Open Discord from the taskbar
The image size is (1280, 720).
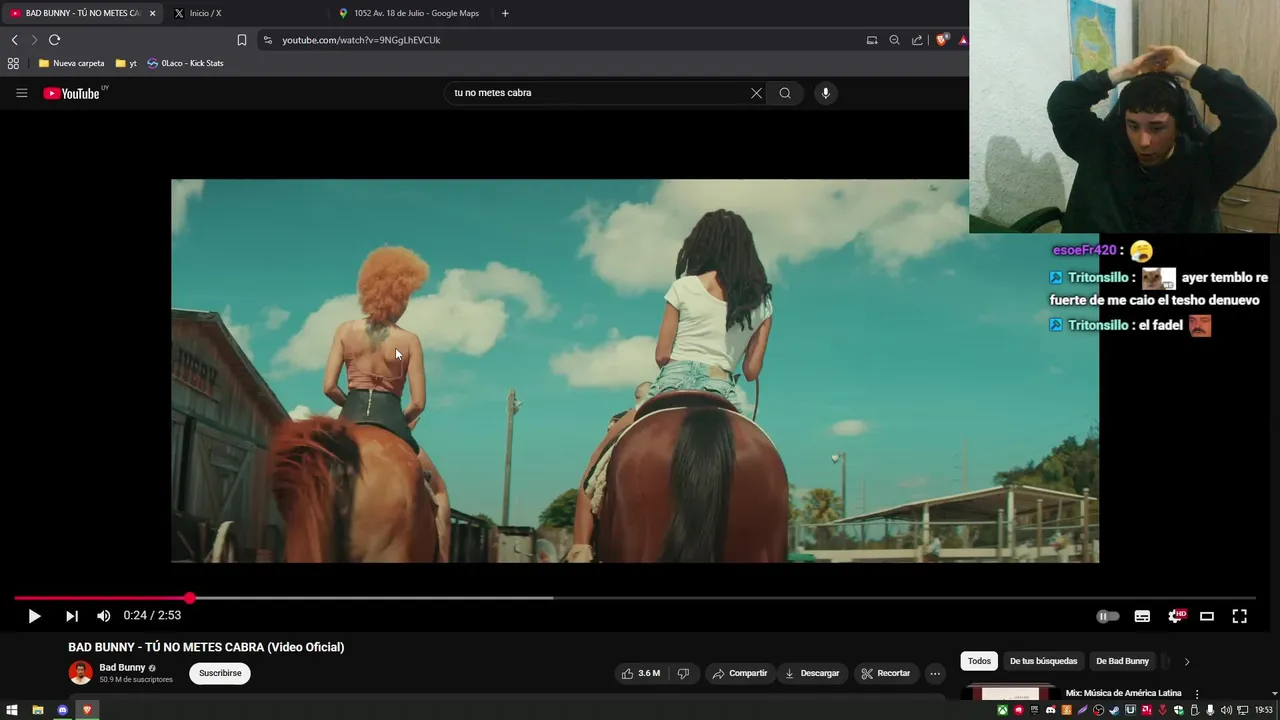(x=62, y=710)
